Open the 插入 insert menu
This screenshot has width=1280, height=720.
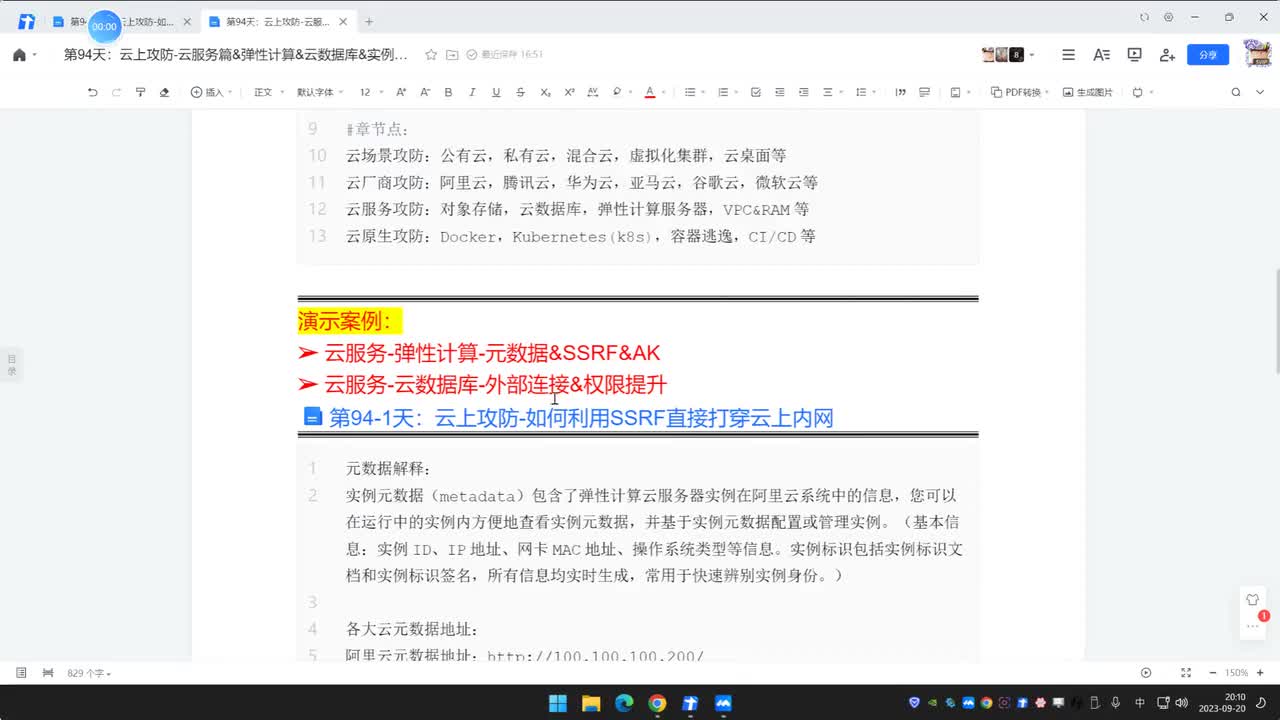[210, 92]
